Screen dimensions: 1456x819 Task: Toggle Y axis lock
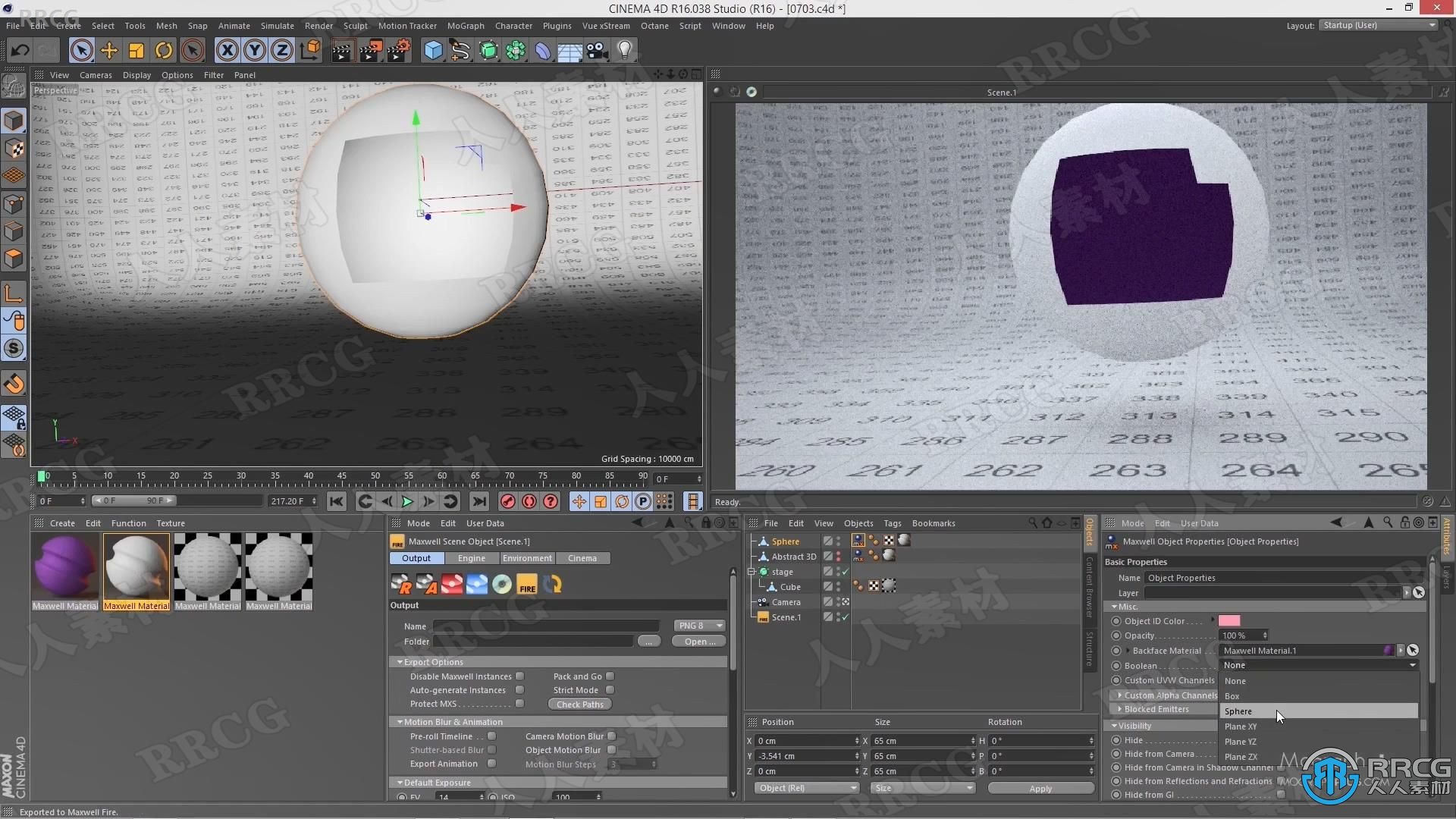click(254, 51)
